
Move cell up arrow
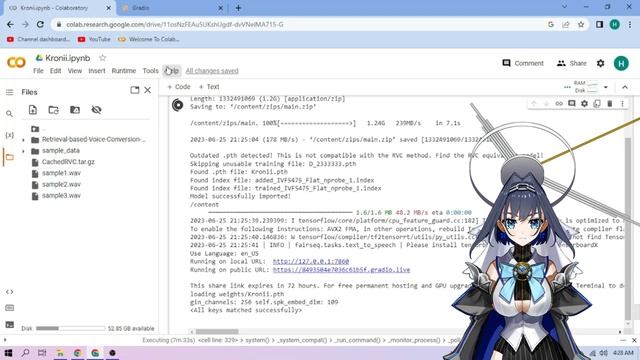533,104
